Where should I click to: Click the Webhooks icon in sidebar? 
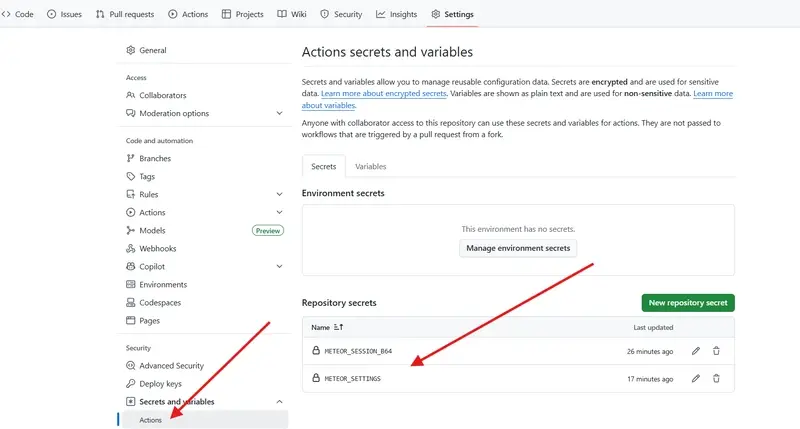pos(131,248)
